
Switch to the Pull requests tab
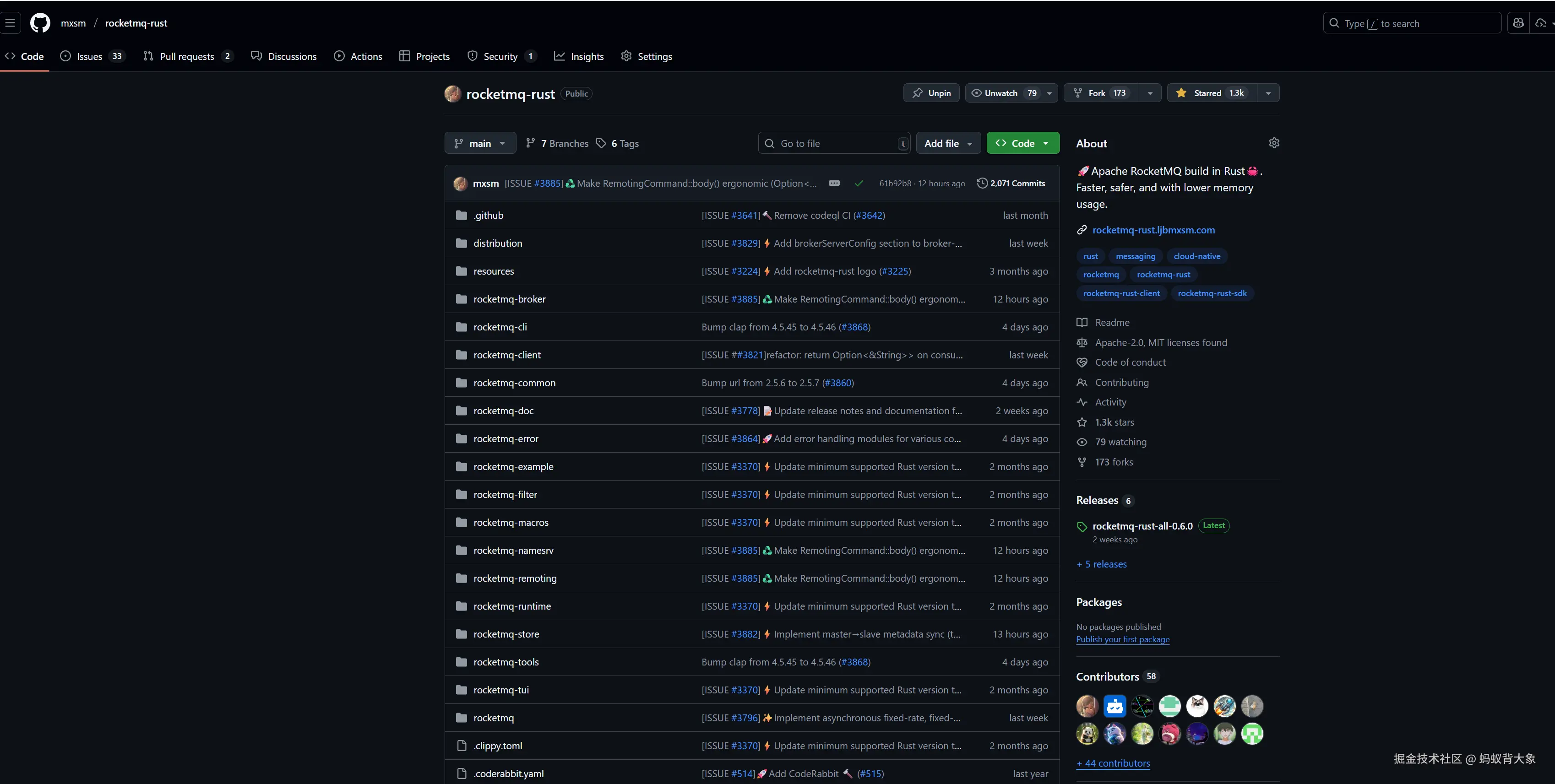188,56
